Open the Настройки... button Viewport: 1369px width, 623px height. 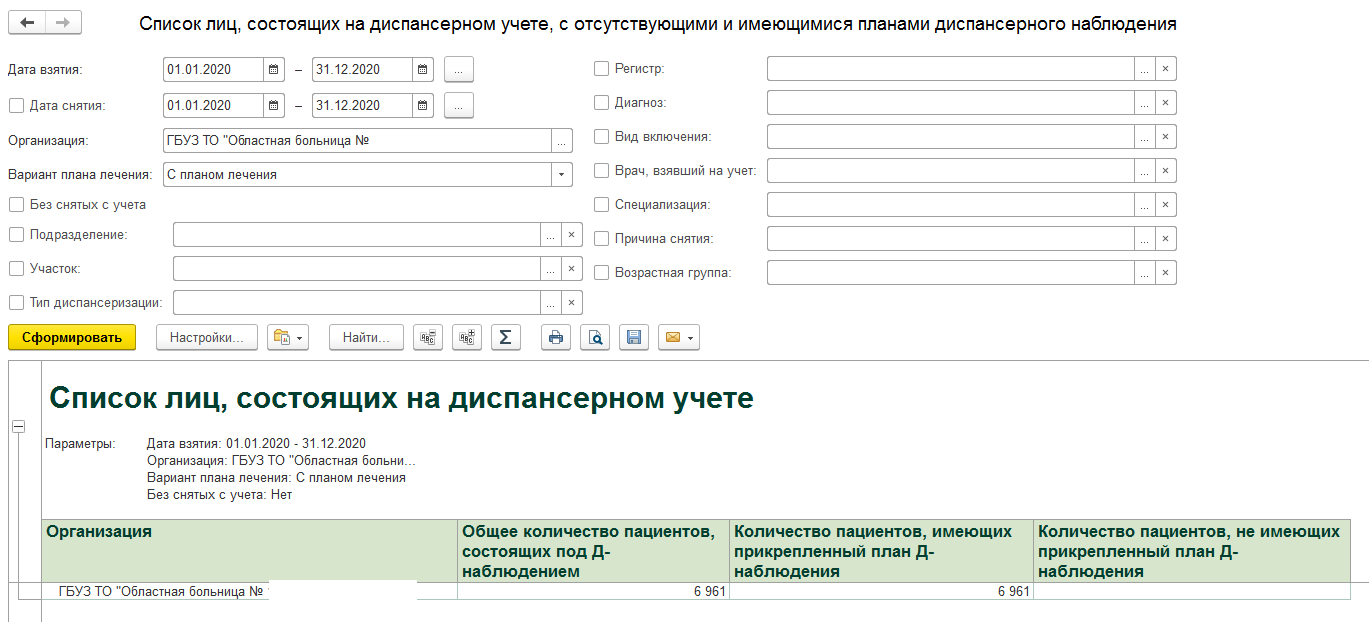click(206, 338)
